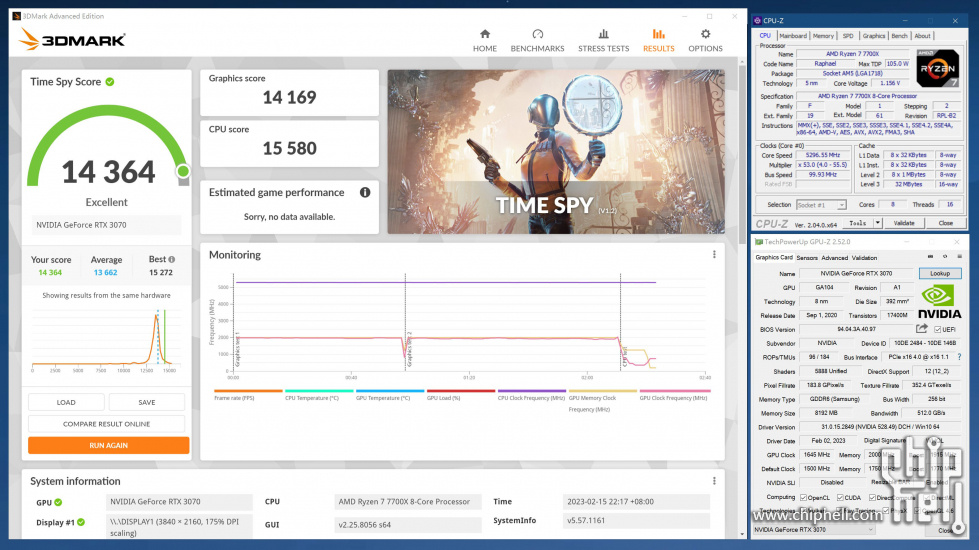
Task: Open the Options gear in 3DMark
Action: (706, 34)
